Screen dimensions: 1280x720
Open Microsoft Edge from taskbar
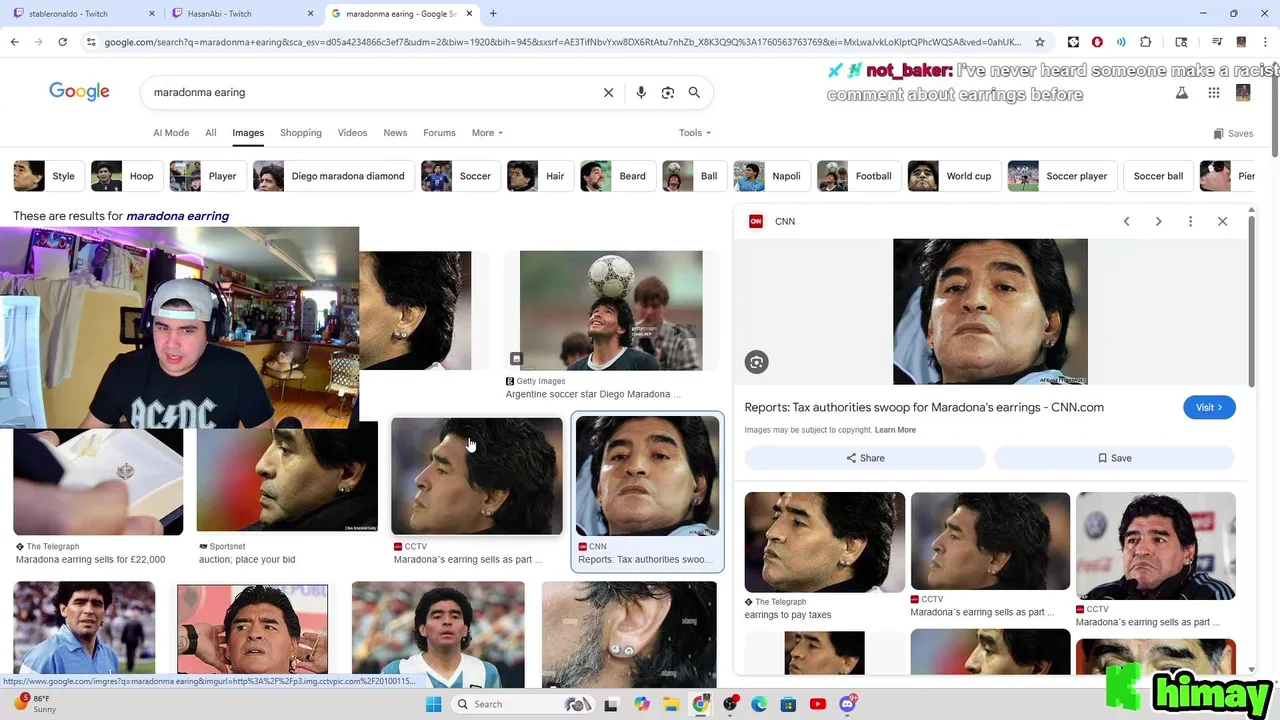[x=759, y=704]
